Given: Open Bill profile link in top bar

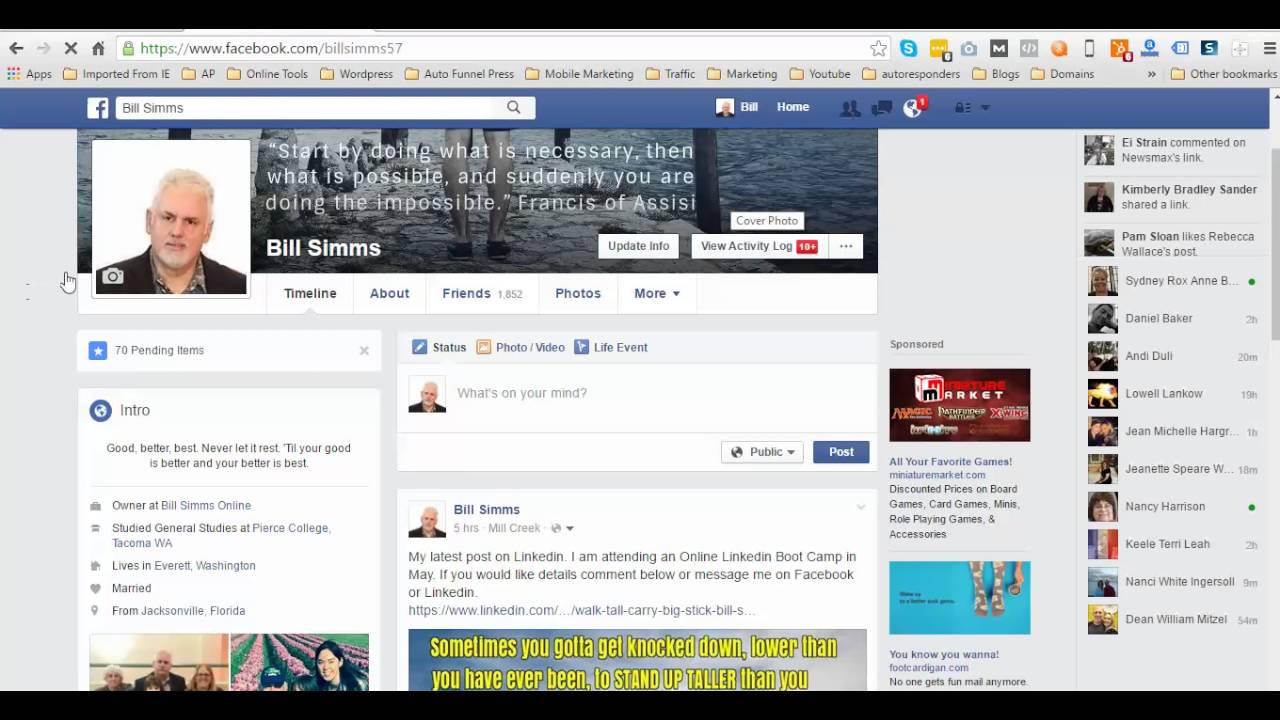Looking at the screenshot, I should click(x=737, y=107).
